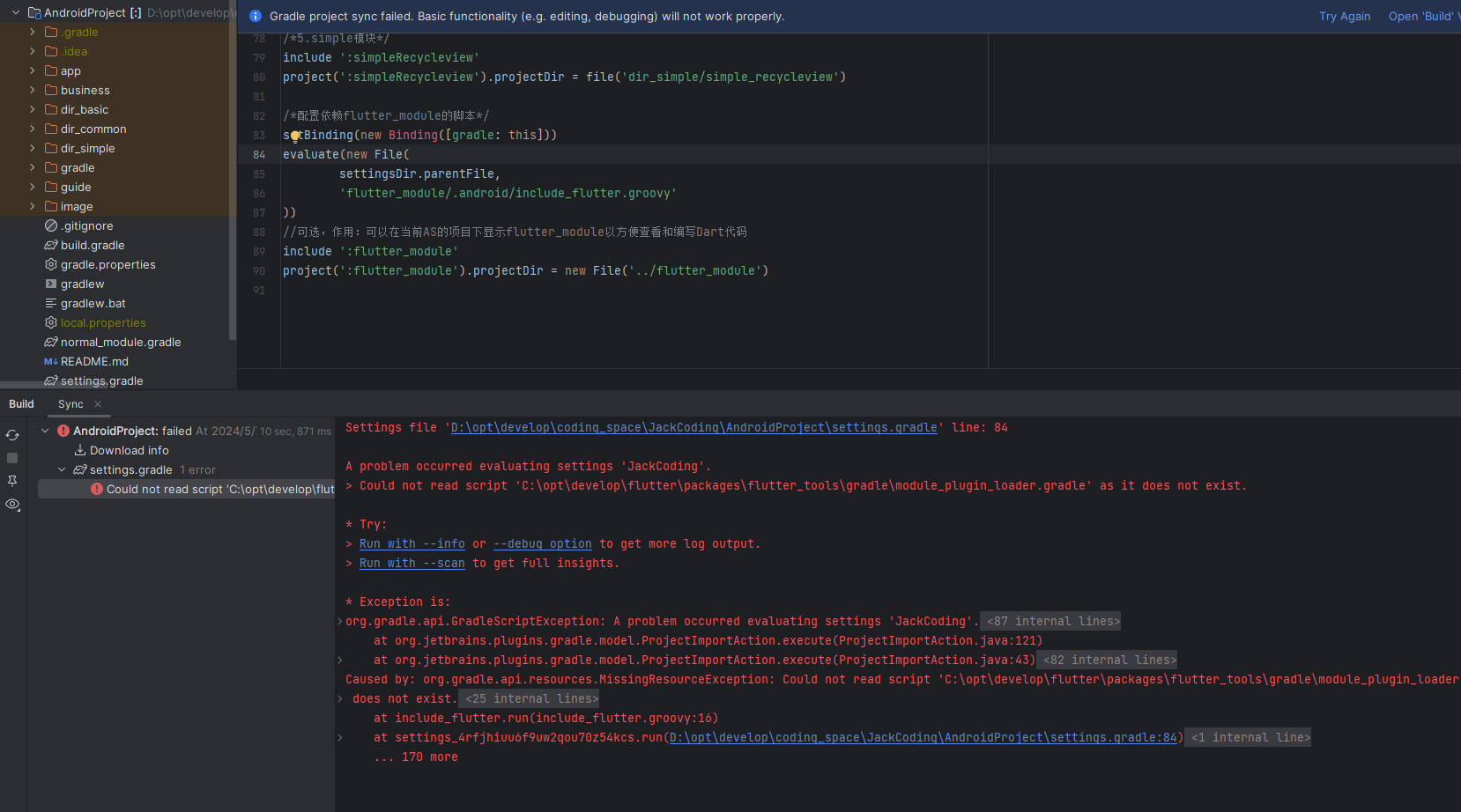This screenshot has width=1461, height=812.
Task: Click the info icon in sync failed banner
Action: [256, 16]
